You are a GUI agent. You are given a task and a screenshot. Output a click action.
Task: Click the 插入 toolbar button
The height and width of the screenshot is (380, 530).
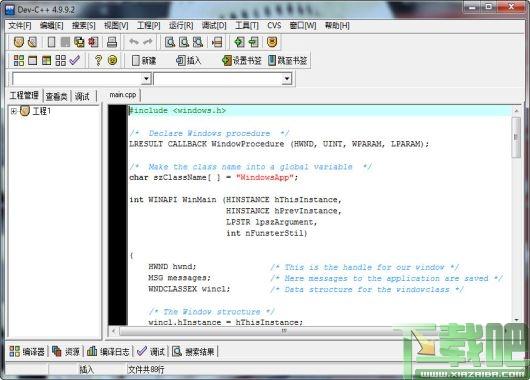tap(189, 61)
